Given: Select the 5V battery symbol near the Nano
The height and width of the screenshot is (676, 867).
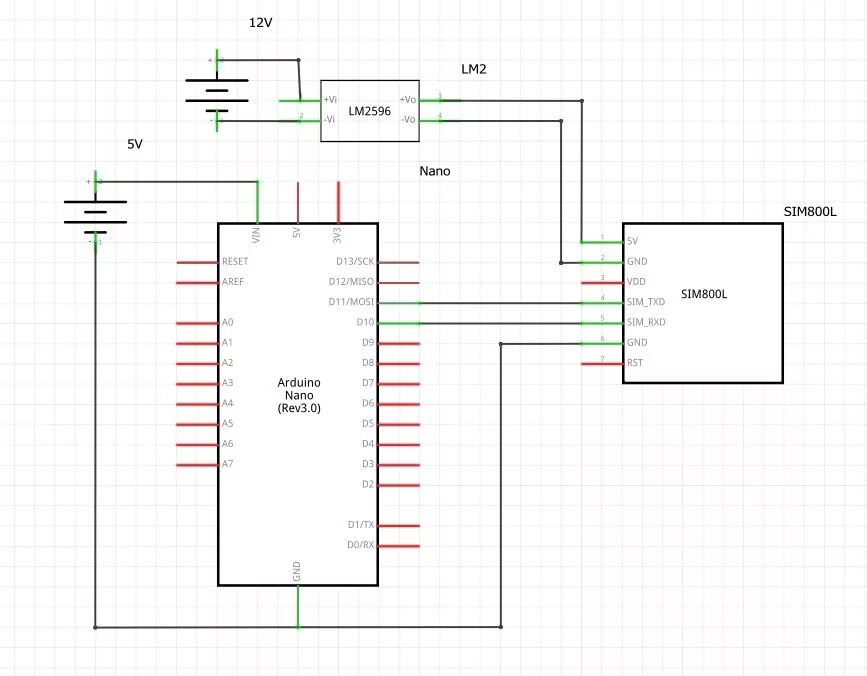Looking at the screenshot, I should pos(95,212).
